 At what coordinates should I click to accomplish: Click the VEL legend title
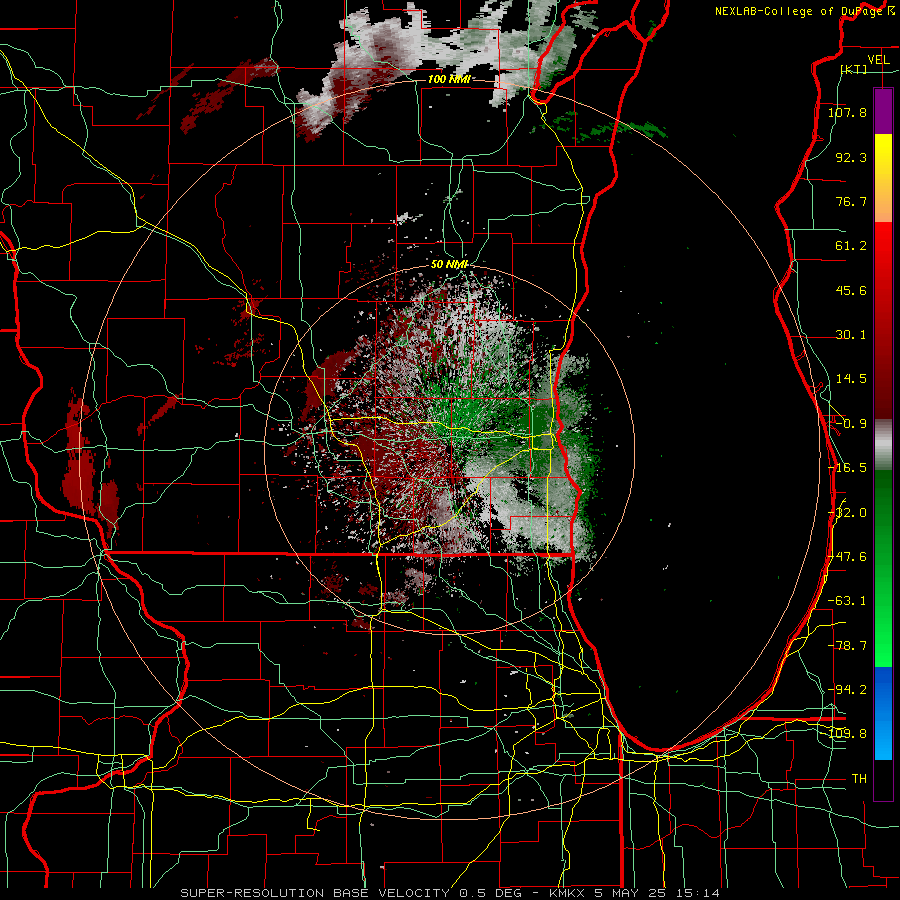(878, 60)
